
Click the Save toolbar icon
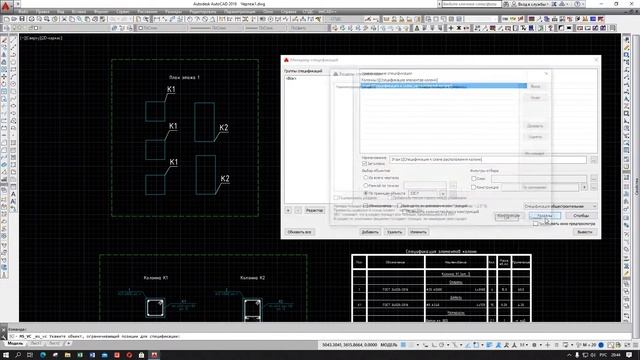pos(22,19)
